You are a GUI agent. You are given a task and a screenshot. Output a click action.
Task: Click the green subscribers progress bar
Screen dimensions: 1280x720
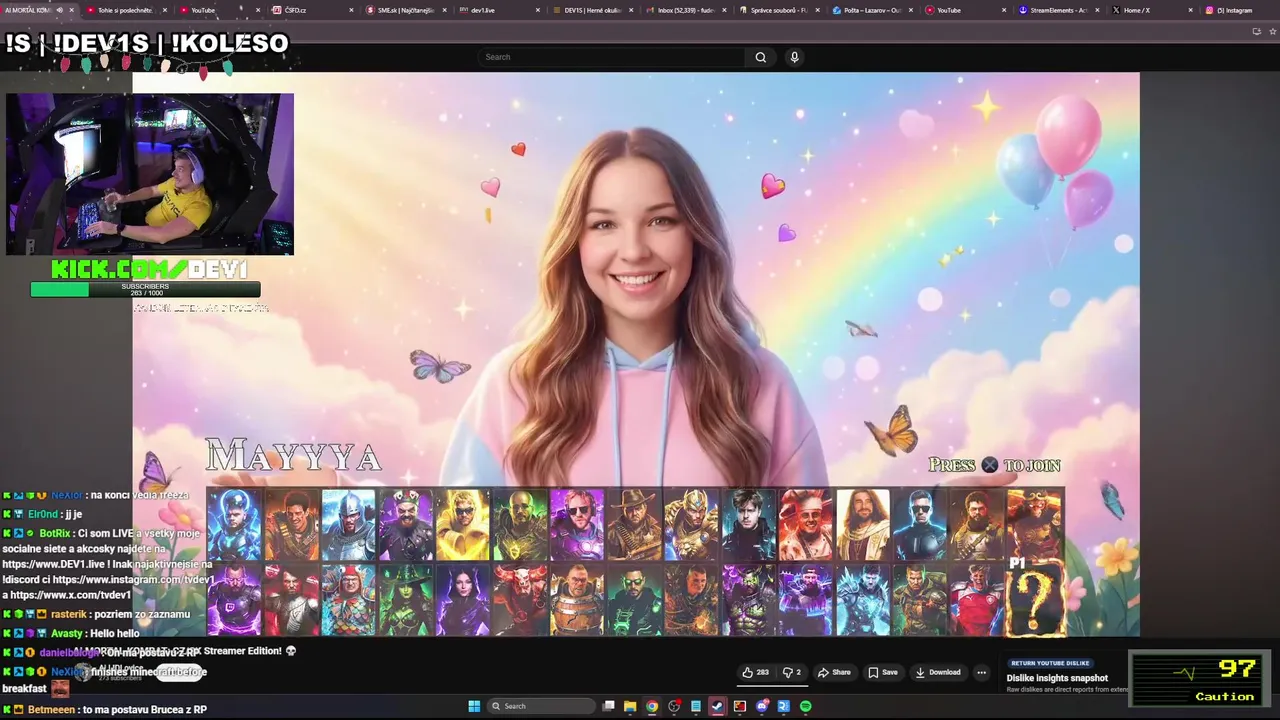[145, 289]
